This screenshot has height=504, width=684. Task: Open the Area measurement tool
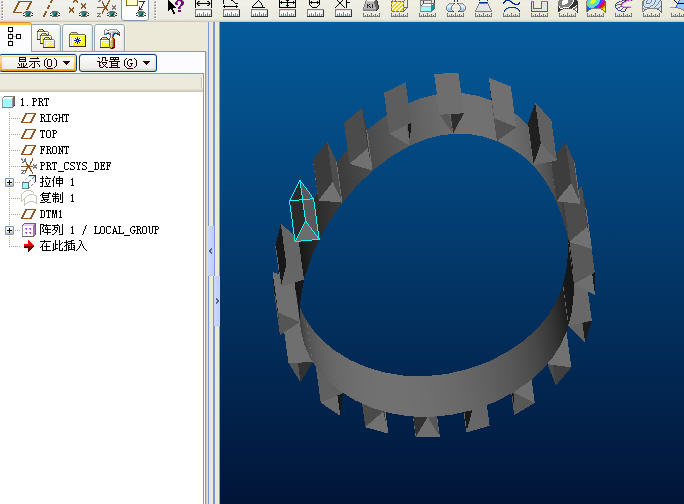coord(287,8)
